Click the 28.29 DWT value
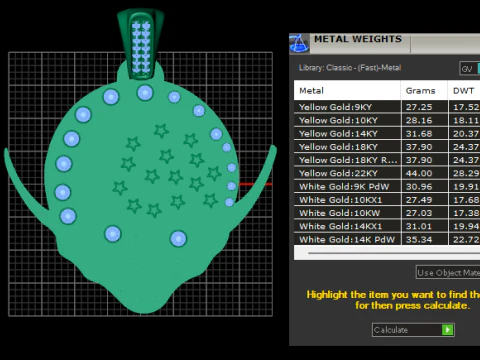 tap(466, 173)
